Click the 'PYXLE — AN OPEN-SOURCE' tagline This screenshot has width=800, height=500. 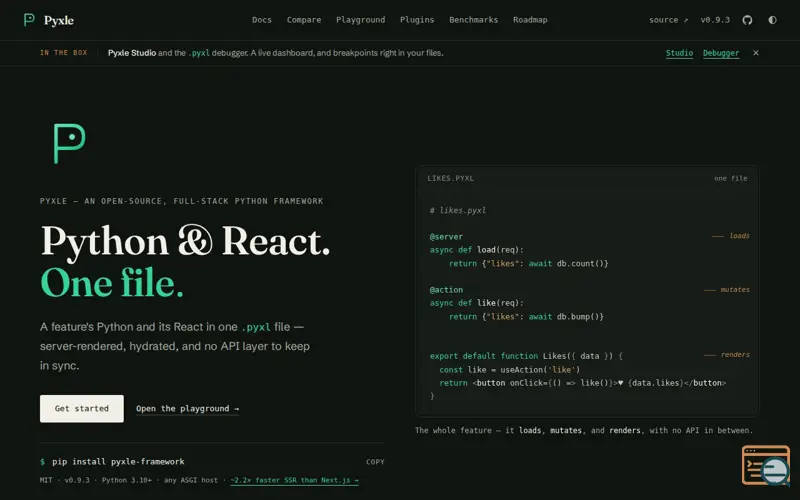pos(182,201)
